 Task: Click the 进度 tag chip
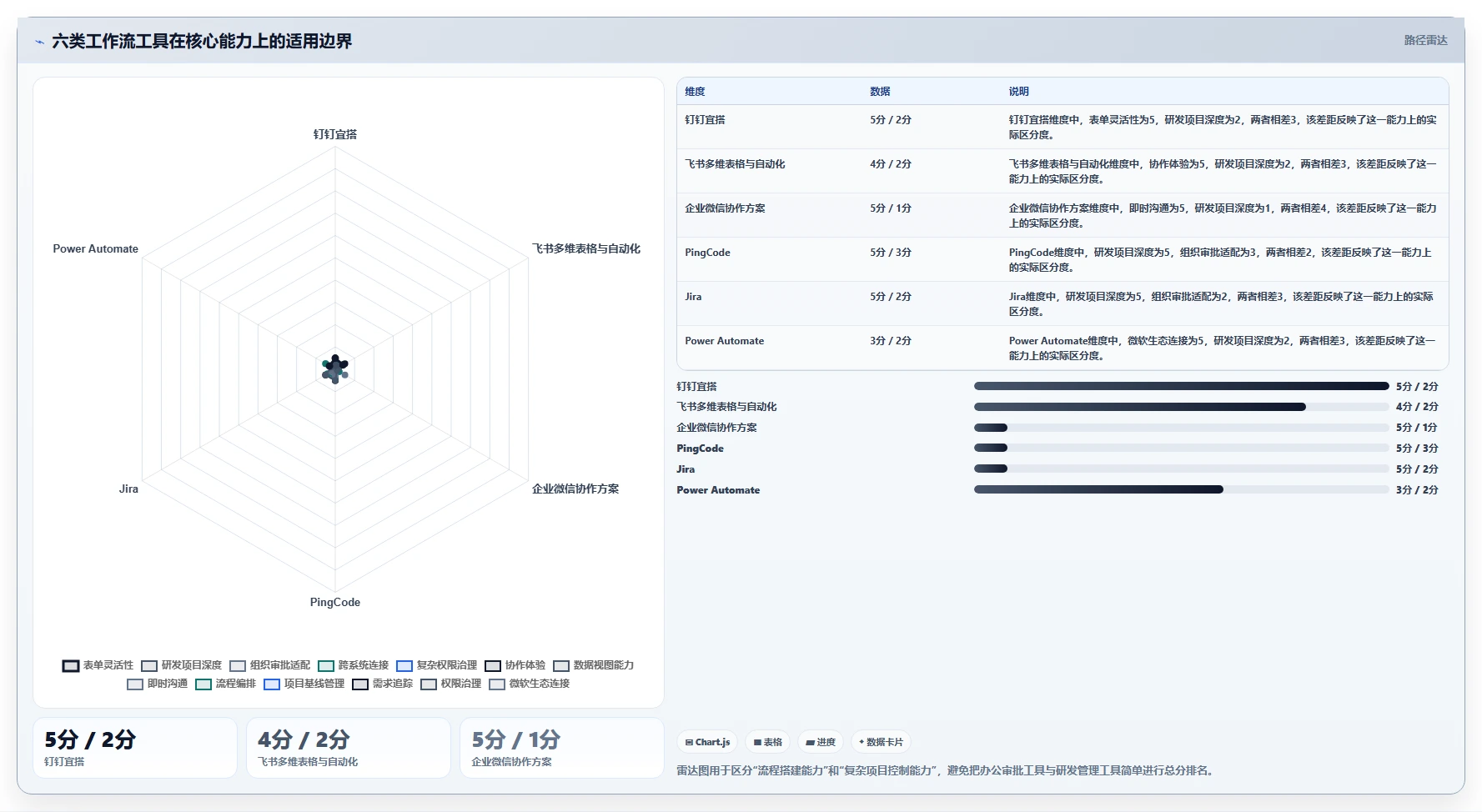tap(821, 742)
